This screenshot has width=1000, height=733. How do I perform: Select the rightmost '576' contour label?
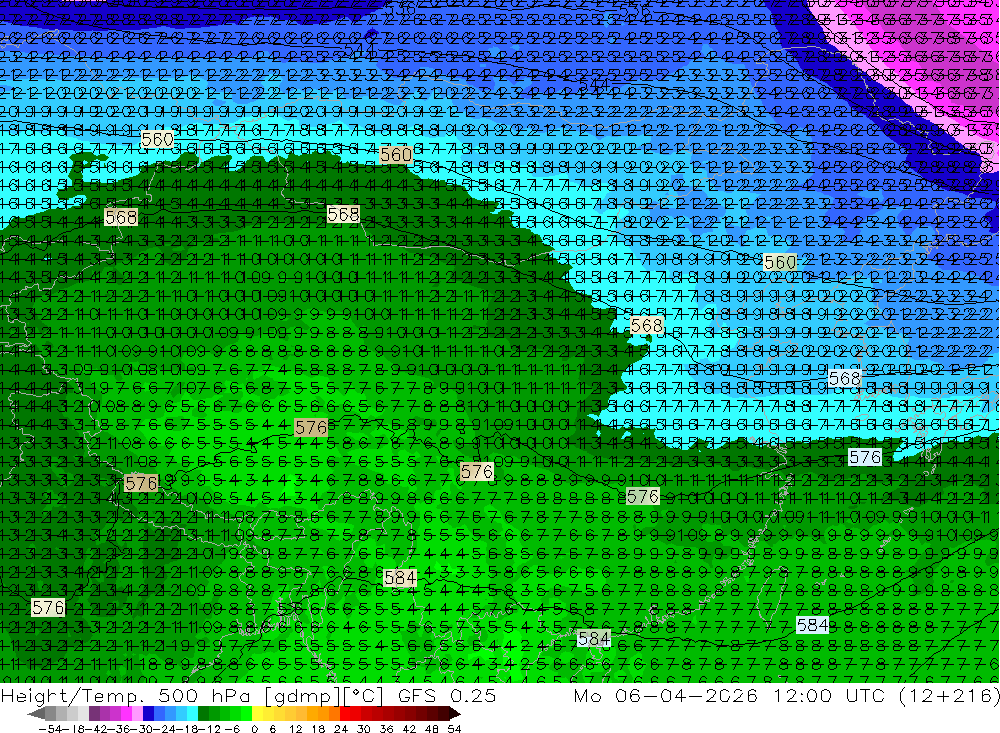tap(865, 457)
